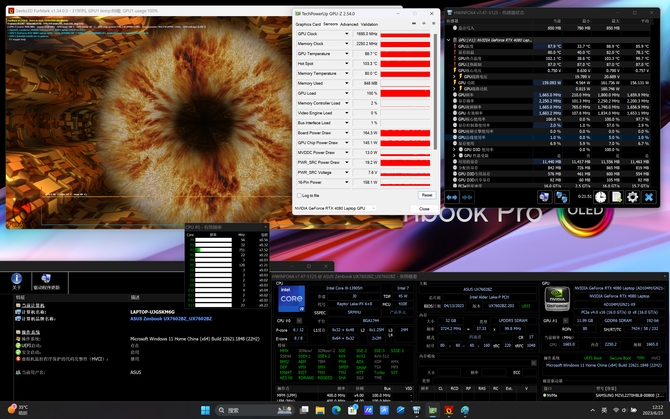Switch to Sensors tab in GPU-Z
The image size is (670, 419).
pyautogui.click(x=330, y=24)
